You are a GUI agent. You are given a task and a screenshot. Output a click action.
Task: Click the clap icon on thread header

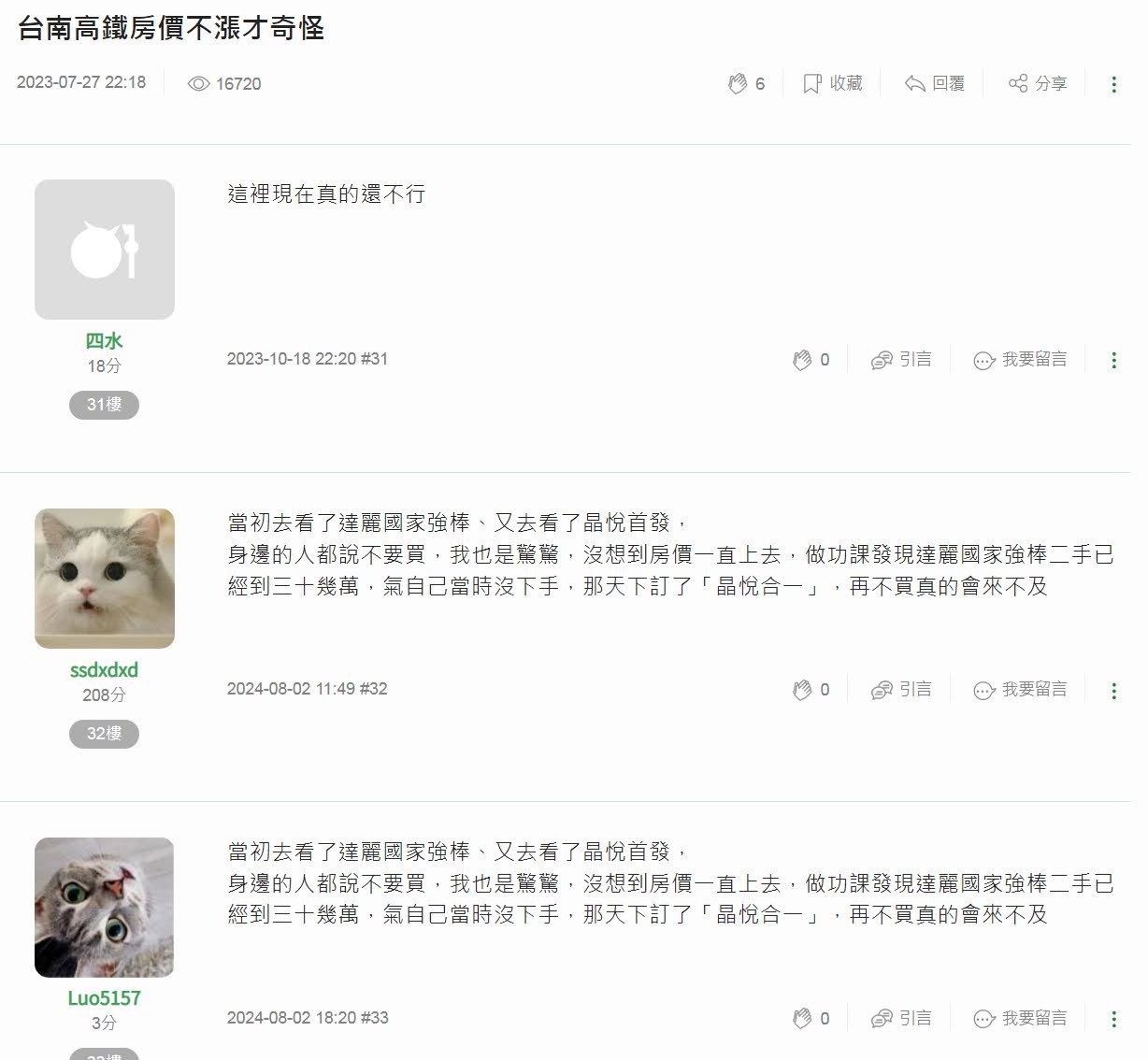pyautogui.click(x=738, y=83)
